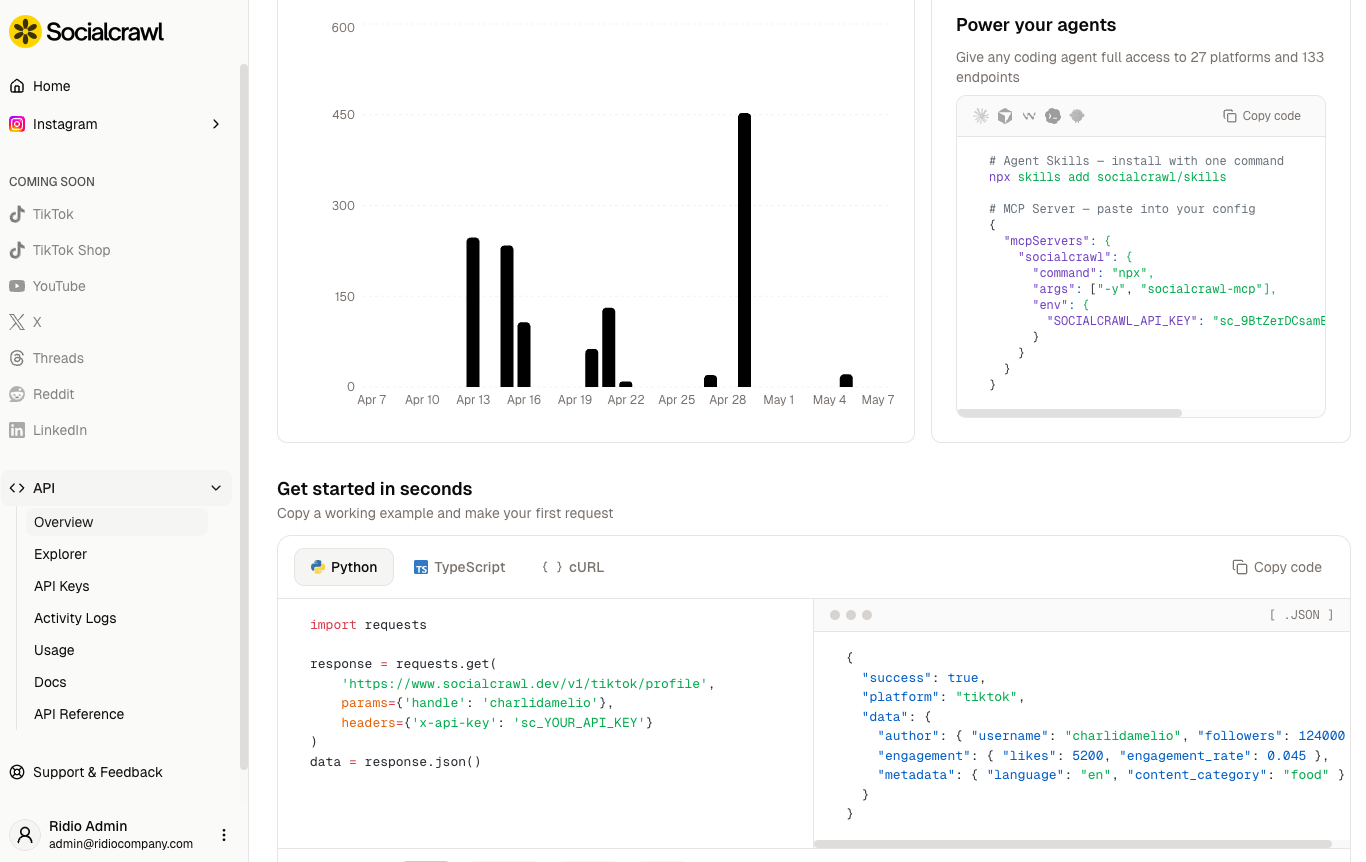Click the tallest chart bar near Apr 28
This screenshot has height=862, width=1366.
(x=744, y=250)
